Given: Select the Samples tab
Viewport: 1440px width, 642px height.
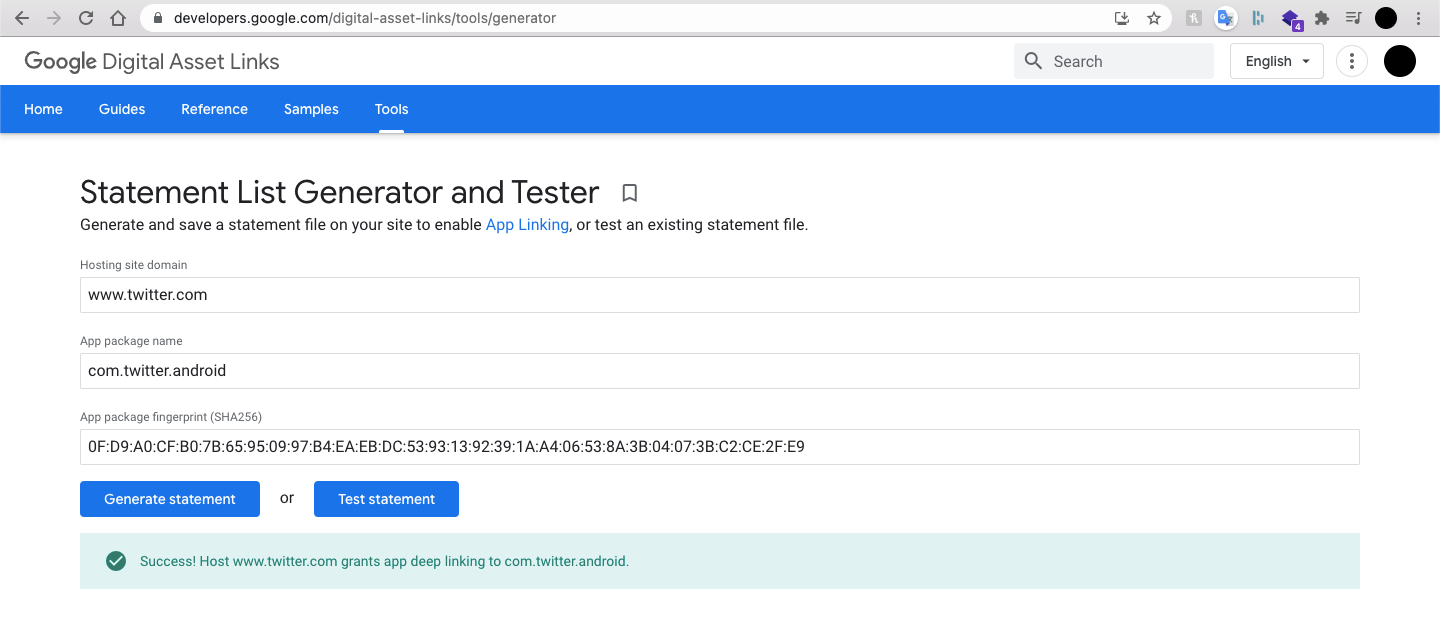Looking at the screenshot, I should coord(311,109).
